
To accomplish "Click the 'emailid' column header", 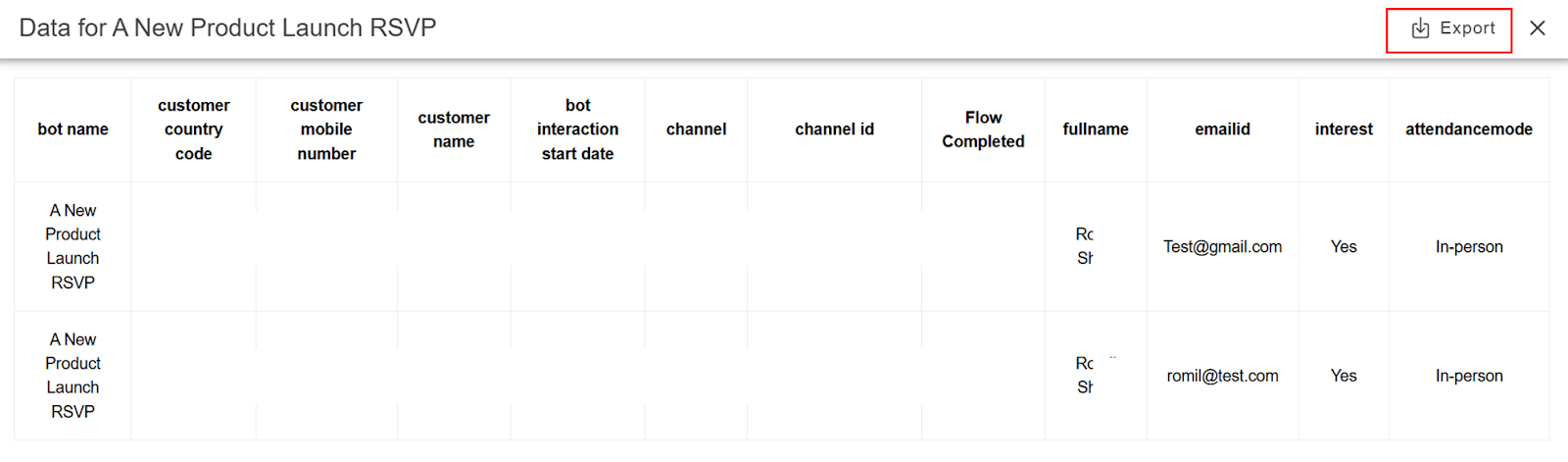I will pyautogui.click(x=1222, y=129).
